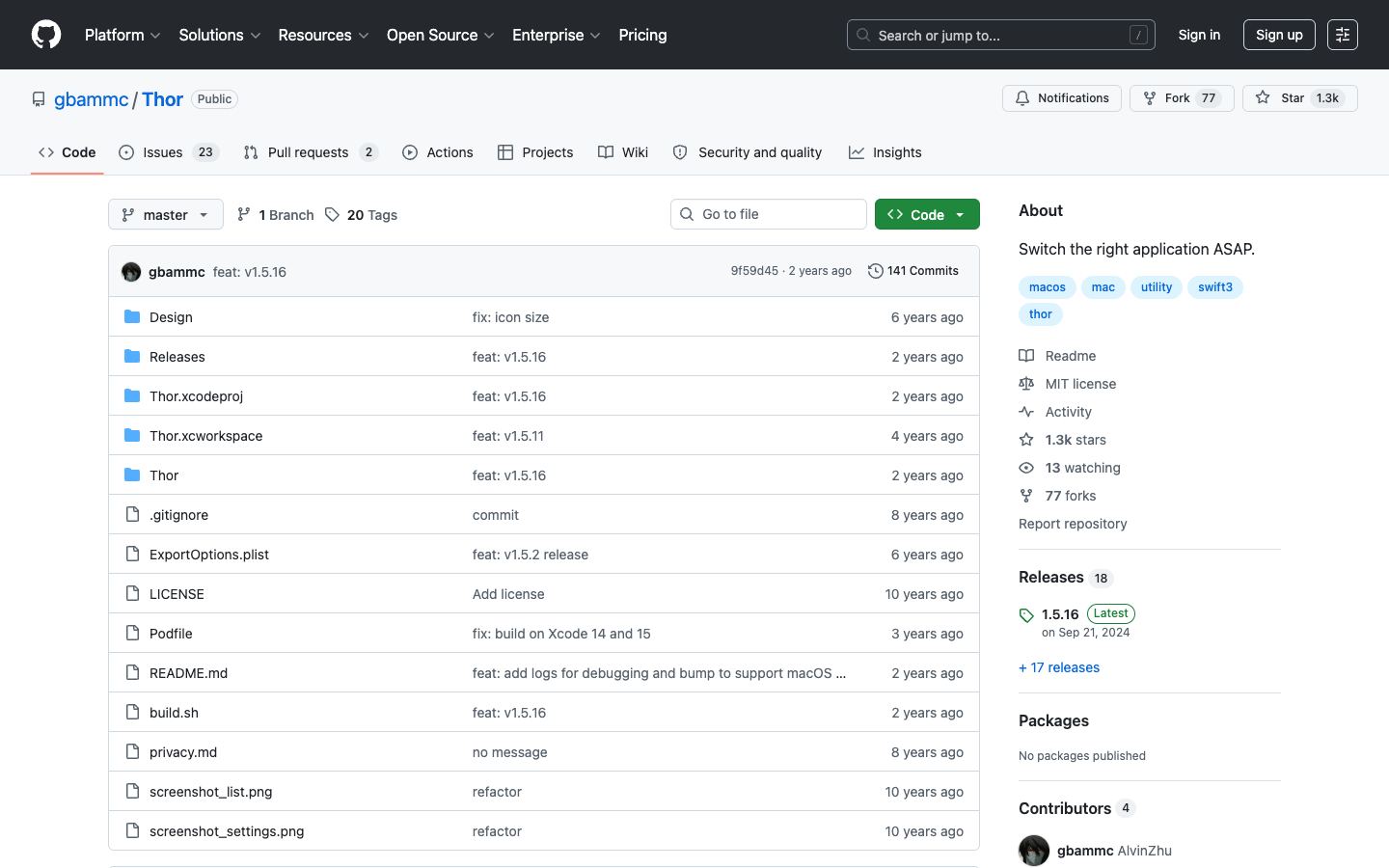Open the Security and quality tab
This screenshot has width=1389, height=868.
click(748, 152)
